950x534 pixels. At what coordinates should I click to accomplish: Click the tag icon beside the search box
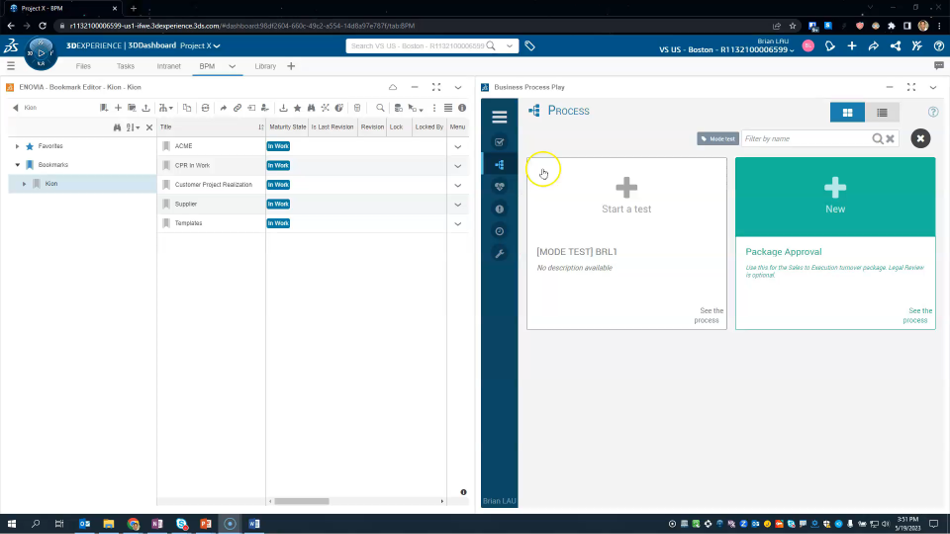click(530, 46)
